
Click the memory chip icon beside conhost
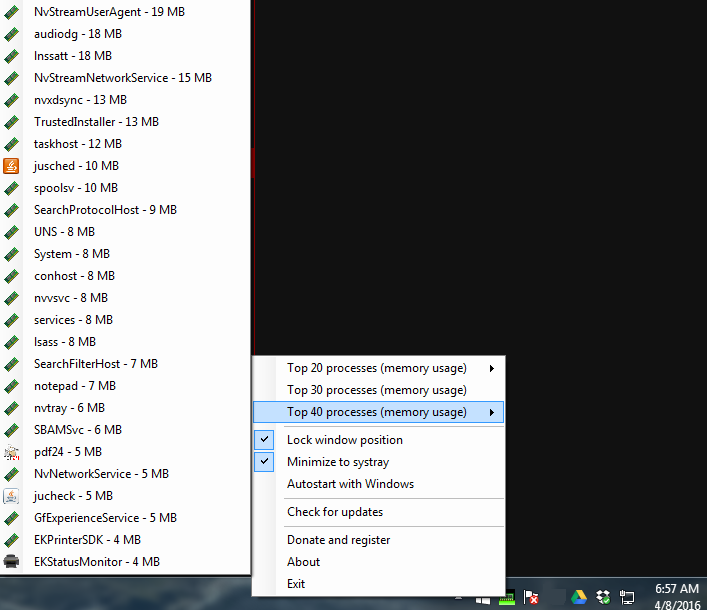[x=11, y=276]
